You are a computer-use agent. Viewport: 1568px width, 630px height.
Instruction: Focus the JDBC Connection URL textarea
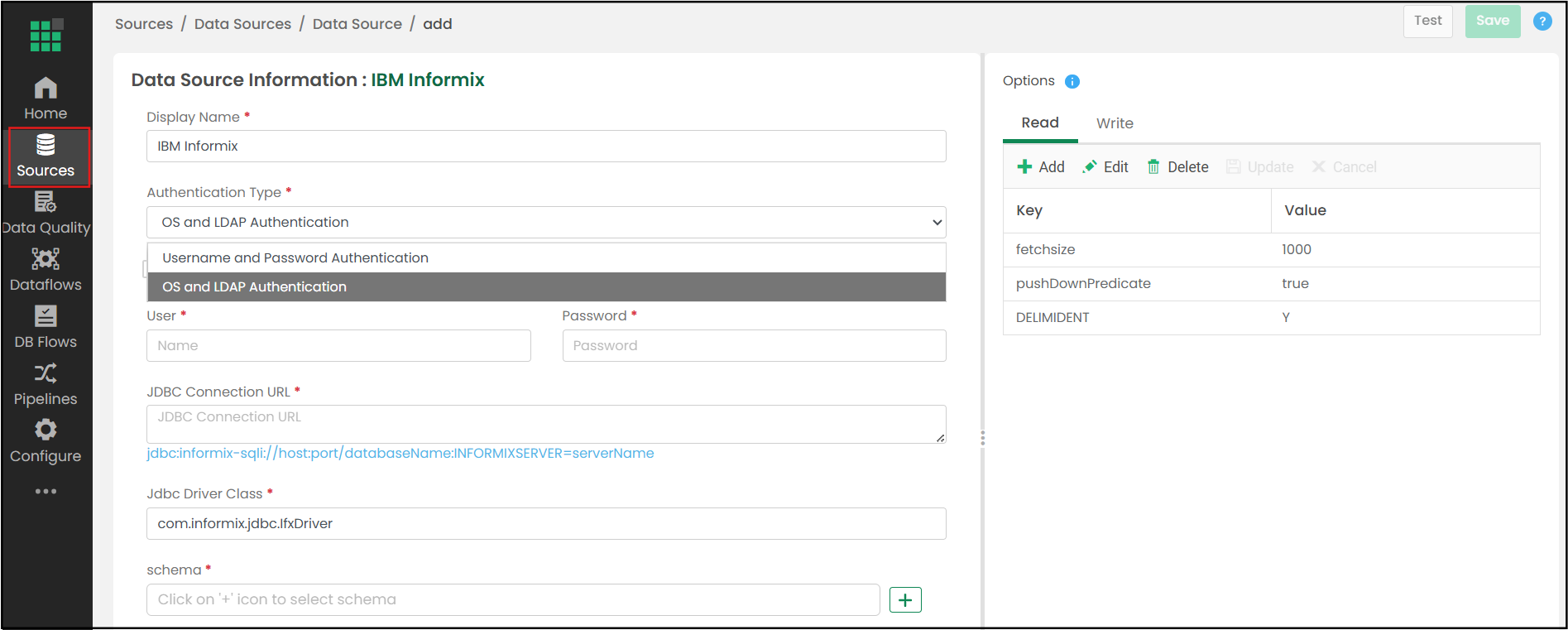tap(546, 424)
